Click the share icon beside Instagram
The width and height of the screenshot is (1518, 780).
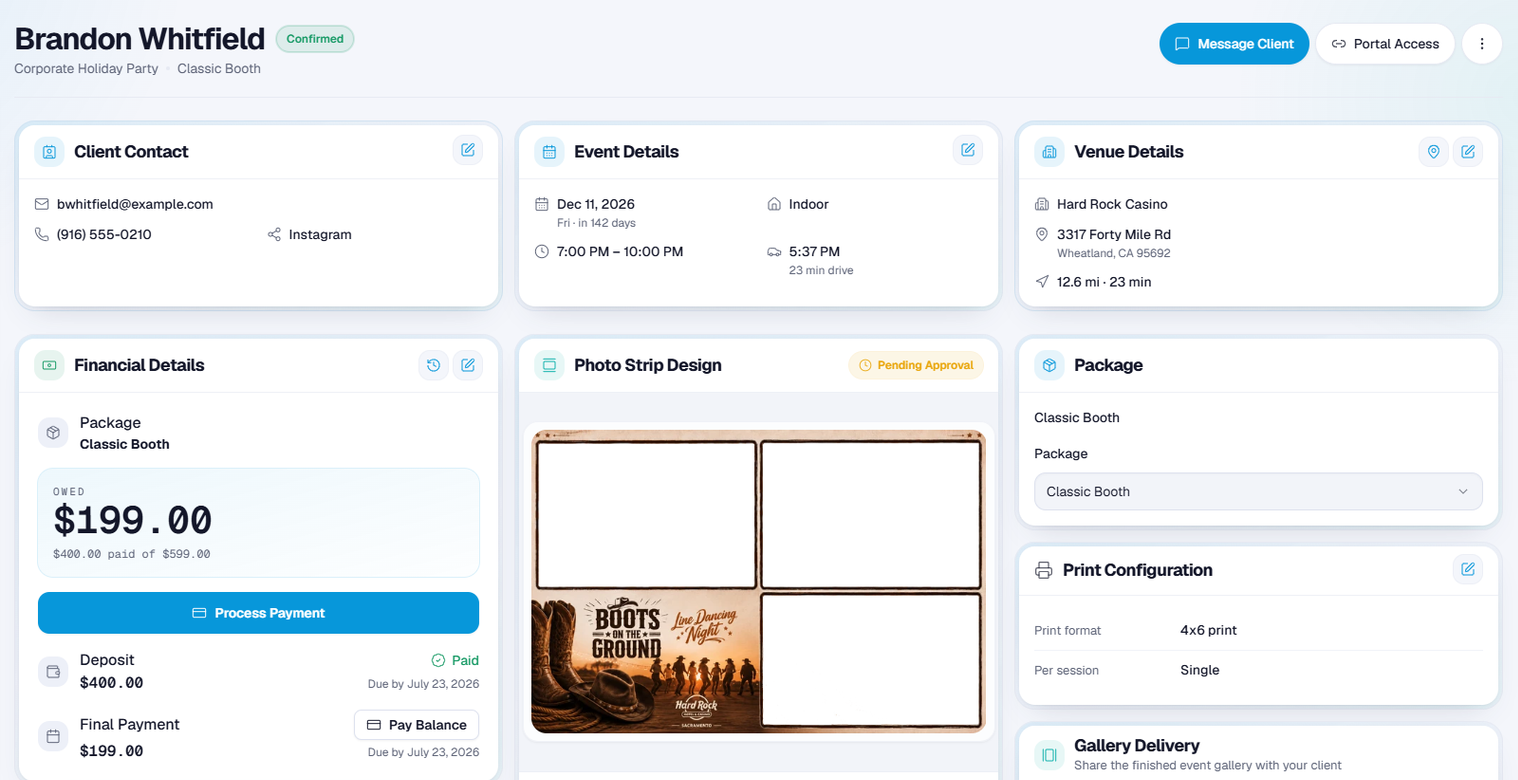(274, 234)
